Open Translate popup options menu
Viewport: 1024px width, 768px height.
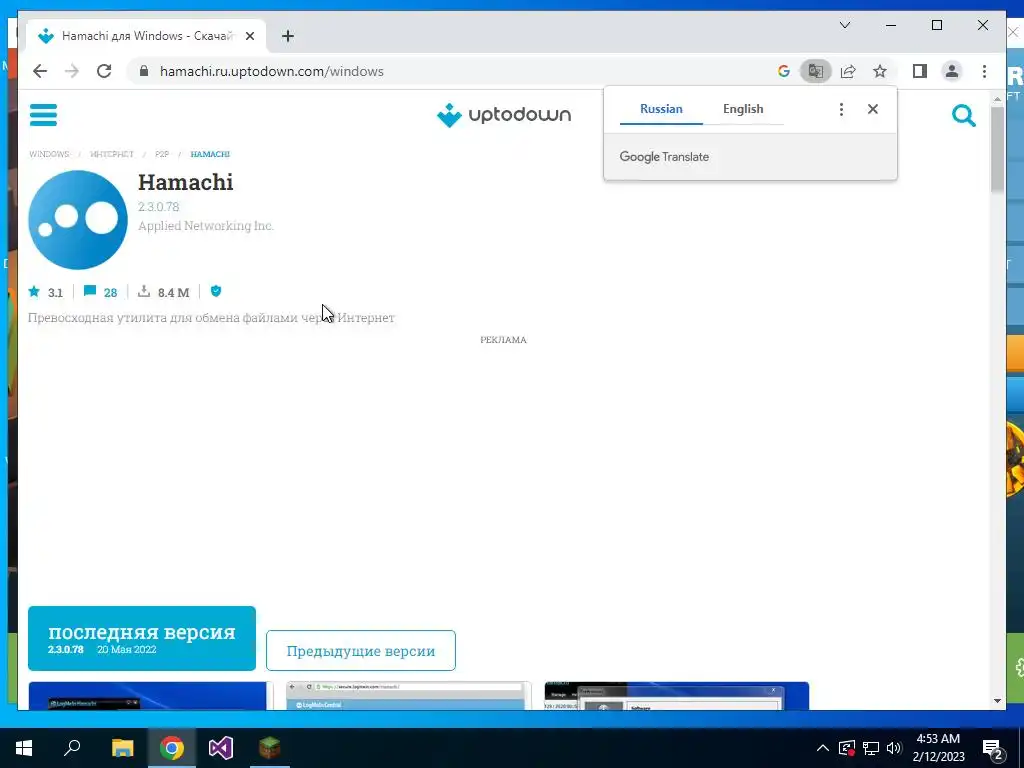[841, 109]
